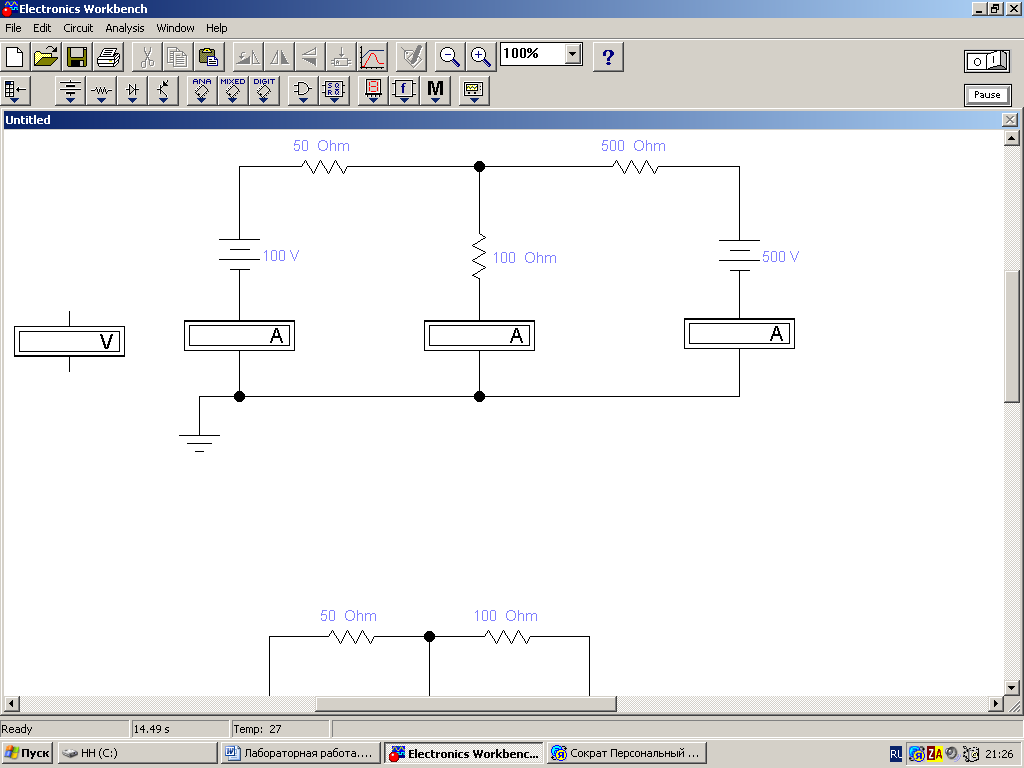The height and width of the screenshot is (768, 1024).
Task: Open the Controls parts bin
Action: point(404,90)
